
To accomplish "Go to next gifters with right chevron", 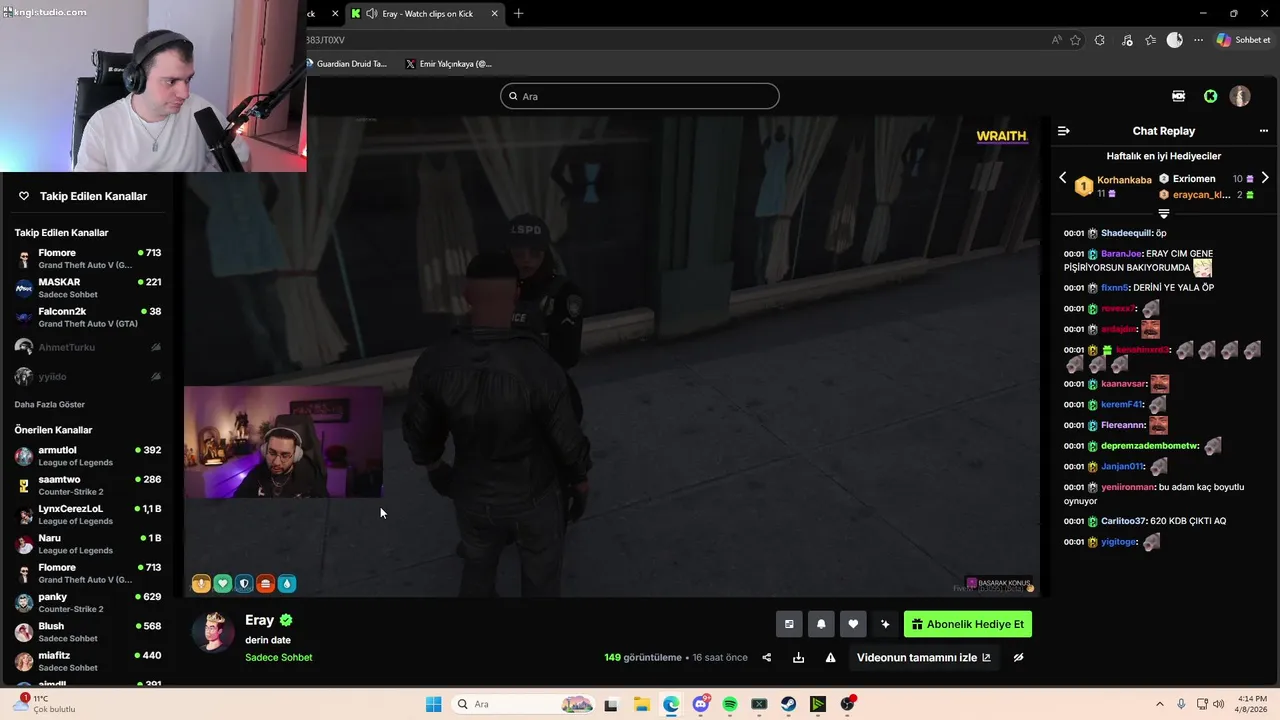I will [1265, 178].
